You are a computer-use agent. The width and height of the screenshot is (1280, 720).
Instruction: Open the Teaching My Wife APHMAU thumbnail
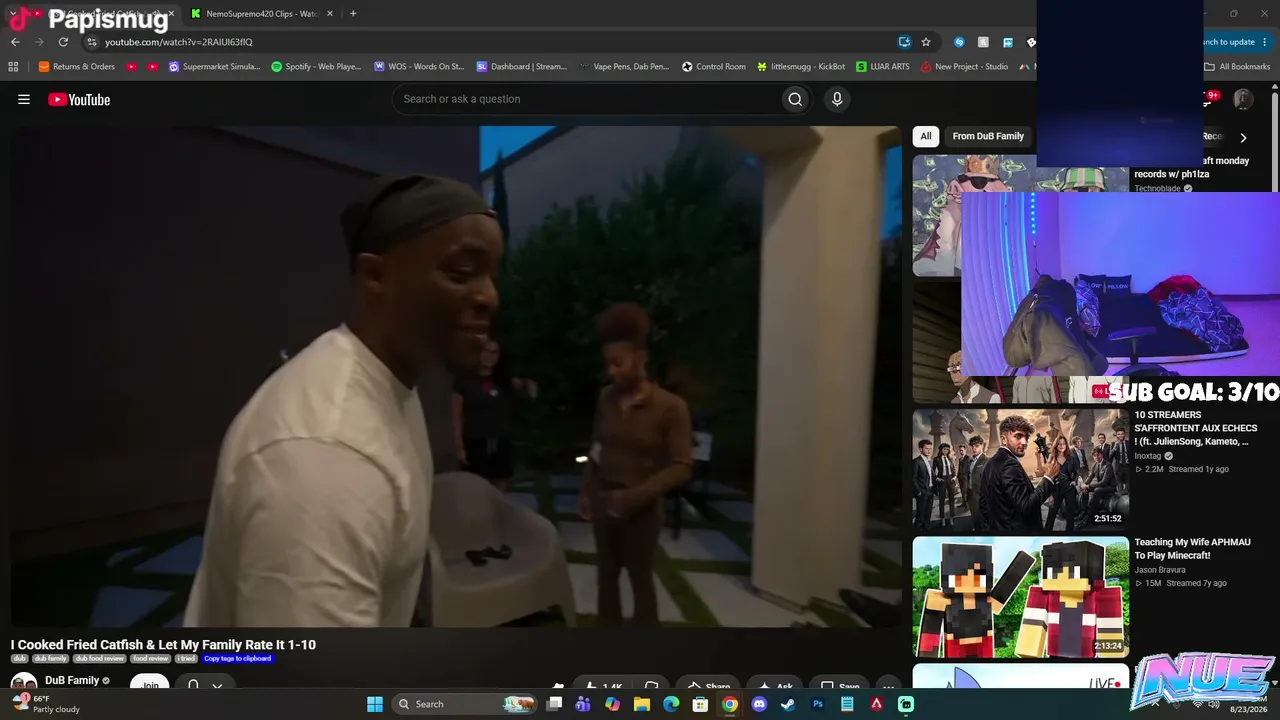tap(1020, 596)
